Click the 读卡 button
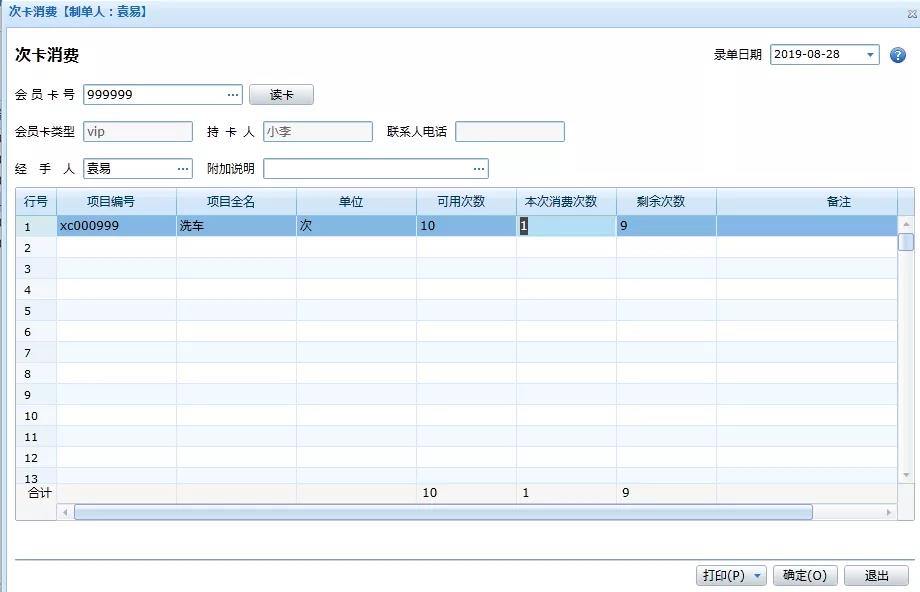 pos(281,94)
